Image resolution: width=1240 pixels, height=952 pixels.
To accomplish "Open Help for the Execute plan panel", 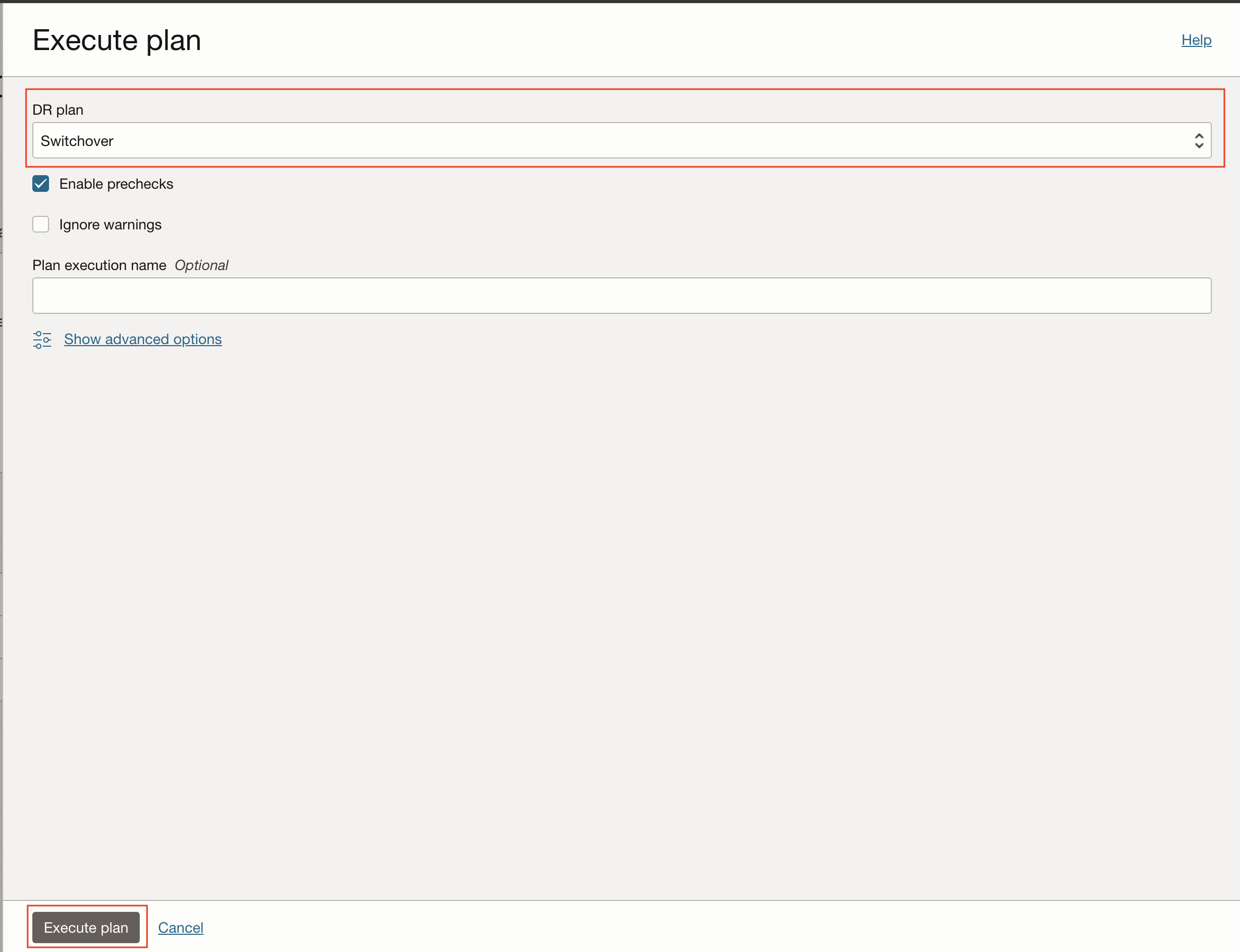I will click(x=1195, y=40).
